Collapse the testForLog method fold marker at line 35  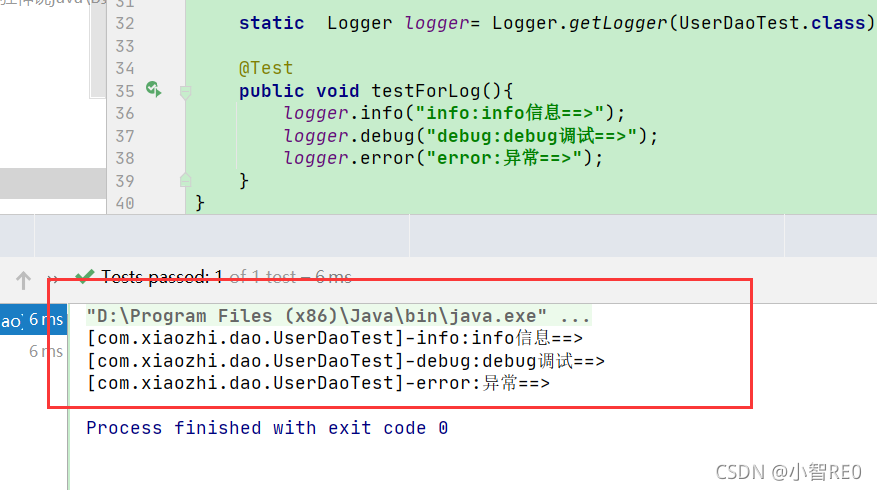pyautogui.click(x=186, y=92)
